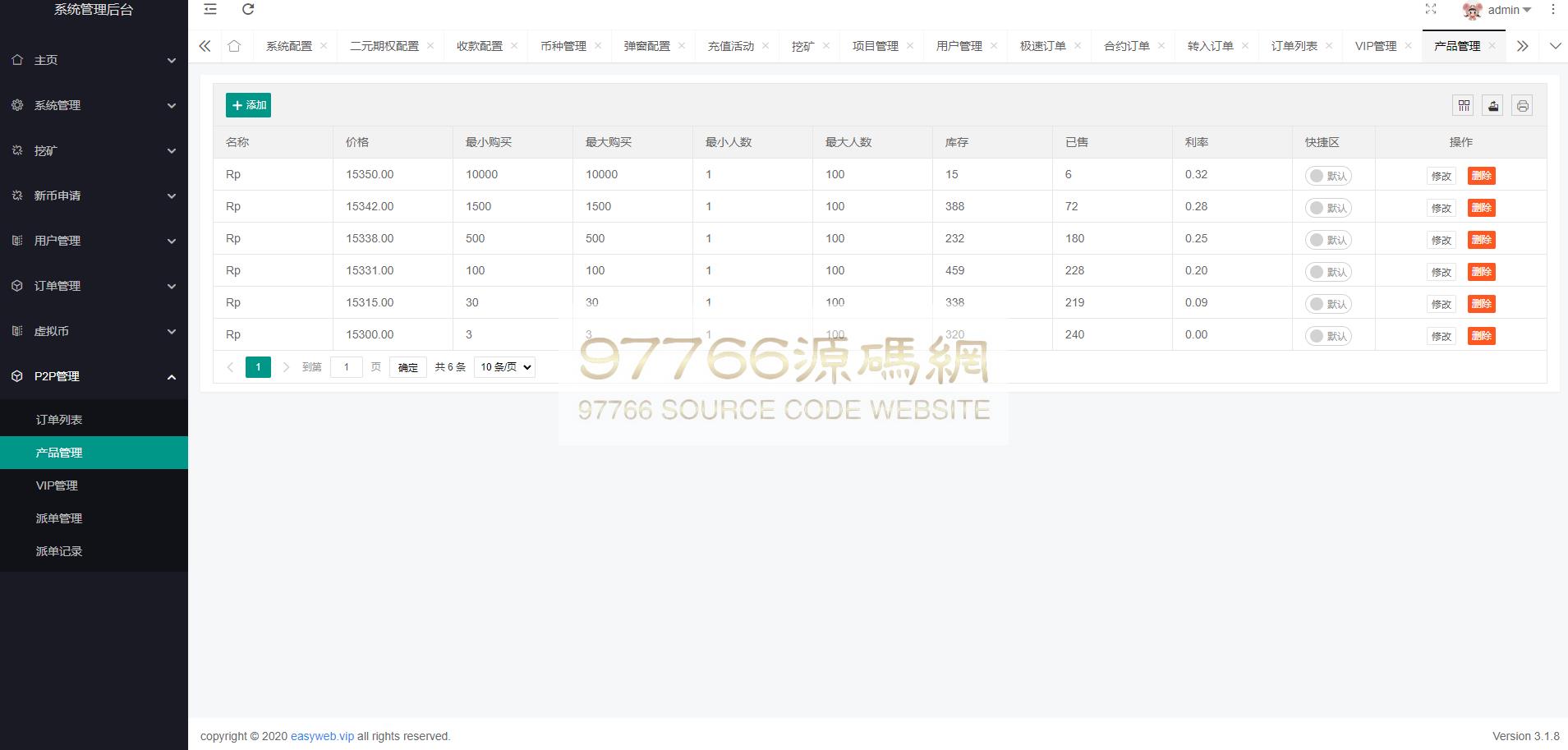Close the 充值活动 tab
The height and width of the screenshot is (750, 1568).
click(766, 46)
